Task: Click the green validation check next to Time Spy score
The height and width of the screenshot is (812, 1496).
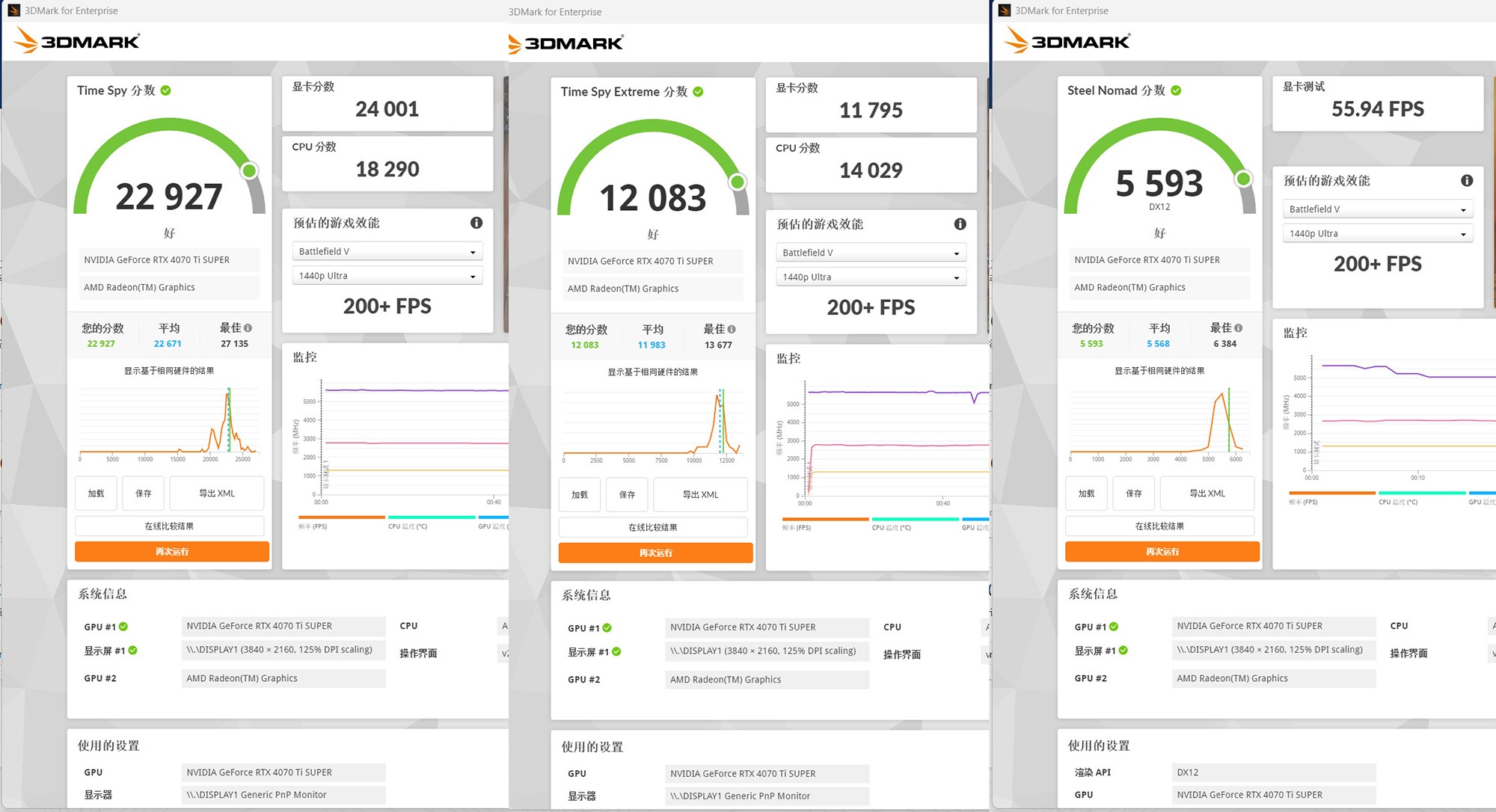Action: [x=166, y=90]
